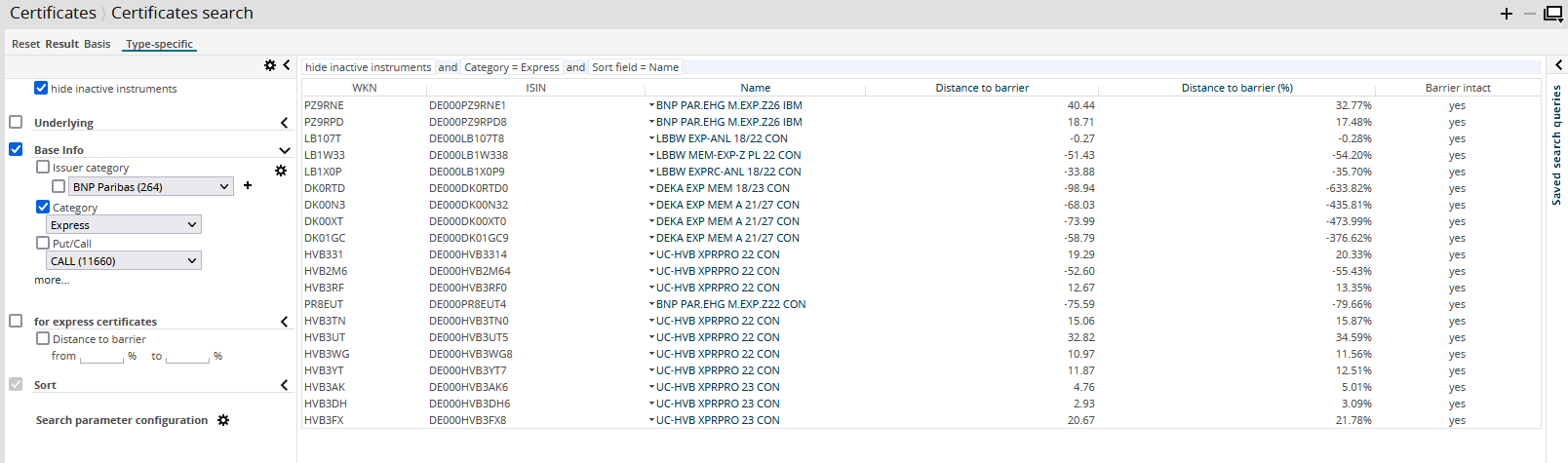Enable the Underlying section checkbox
Screen dimensions: 1568x463
click(16, 122)
